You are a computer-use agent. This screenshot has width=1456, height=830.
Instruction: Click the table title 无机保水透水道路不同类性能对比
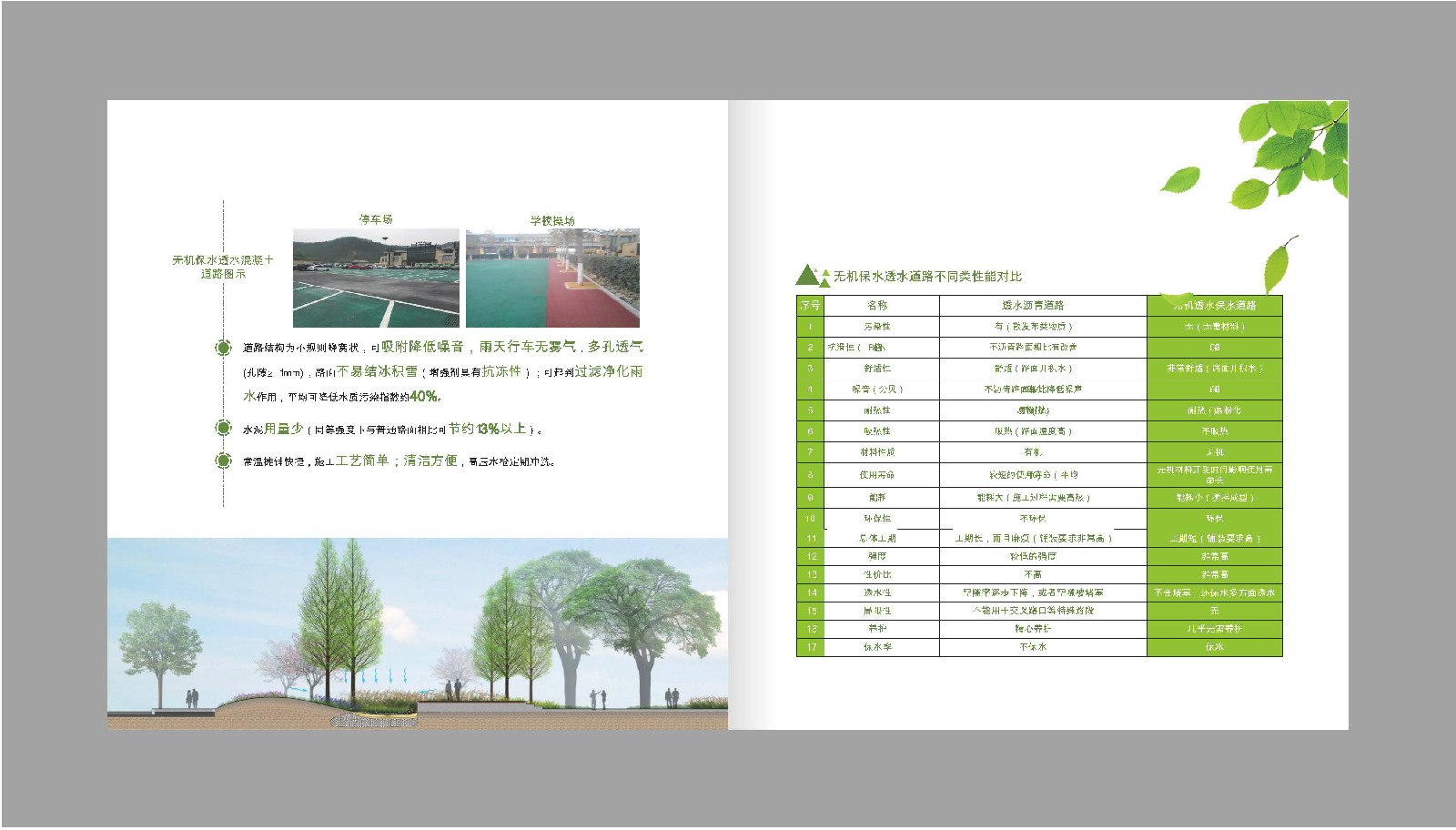pyautogui.click(x=927, y=276)
